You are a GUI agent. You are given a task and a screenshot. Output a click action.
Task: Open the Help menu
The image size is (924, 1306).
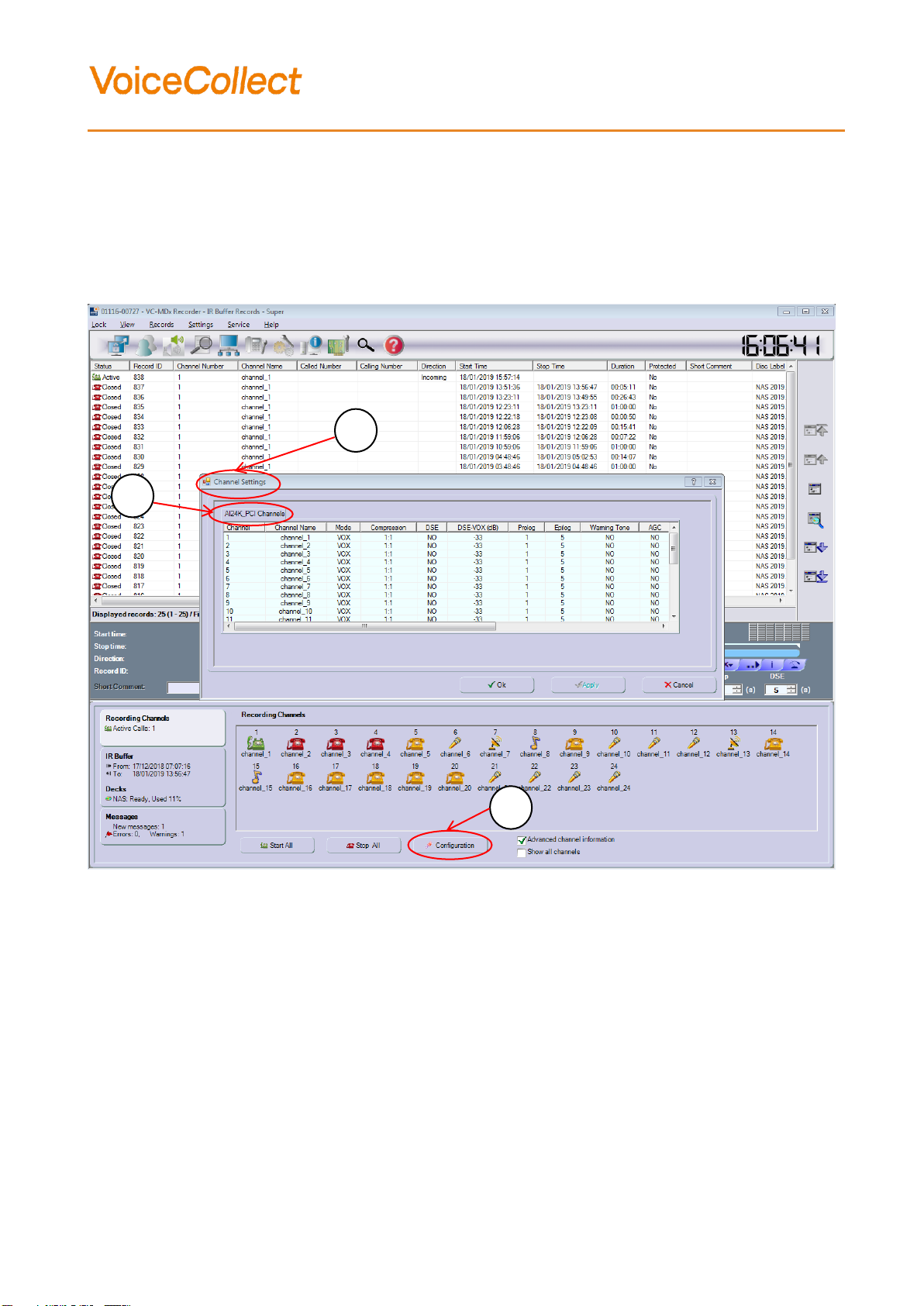click(271, 325)
